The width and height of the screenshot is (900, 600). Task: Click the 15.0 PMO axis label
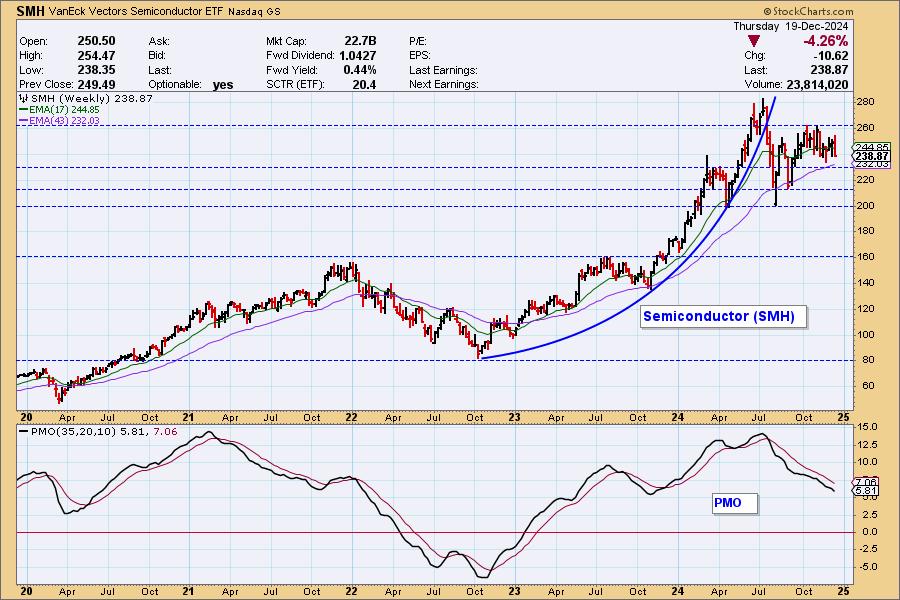pos(866,427)
